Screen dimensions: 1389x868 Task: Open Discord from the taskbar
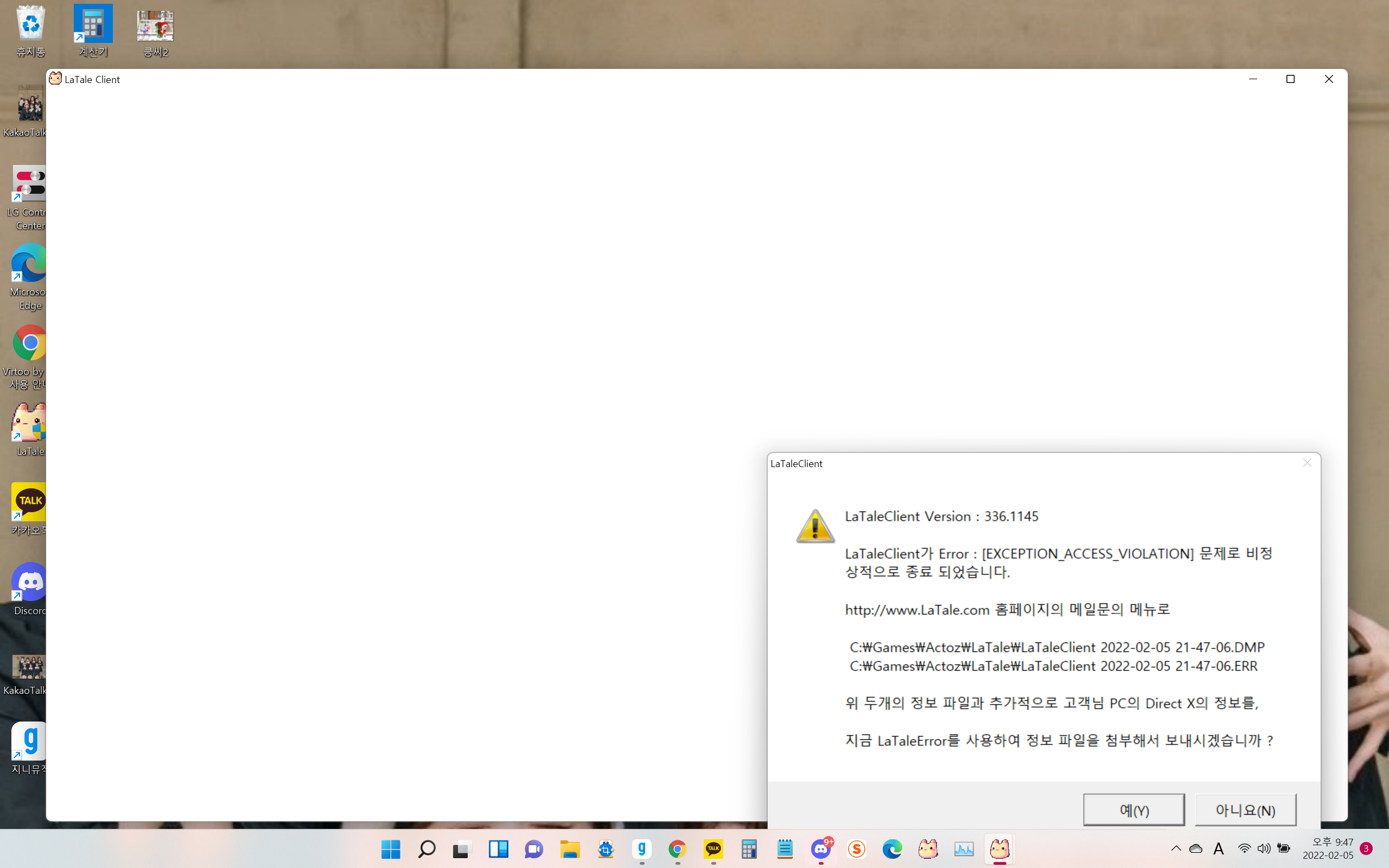pyautogui.click(x=821, y=849)
